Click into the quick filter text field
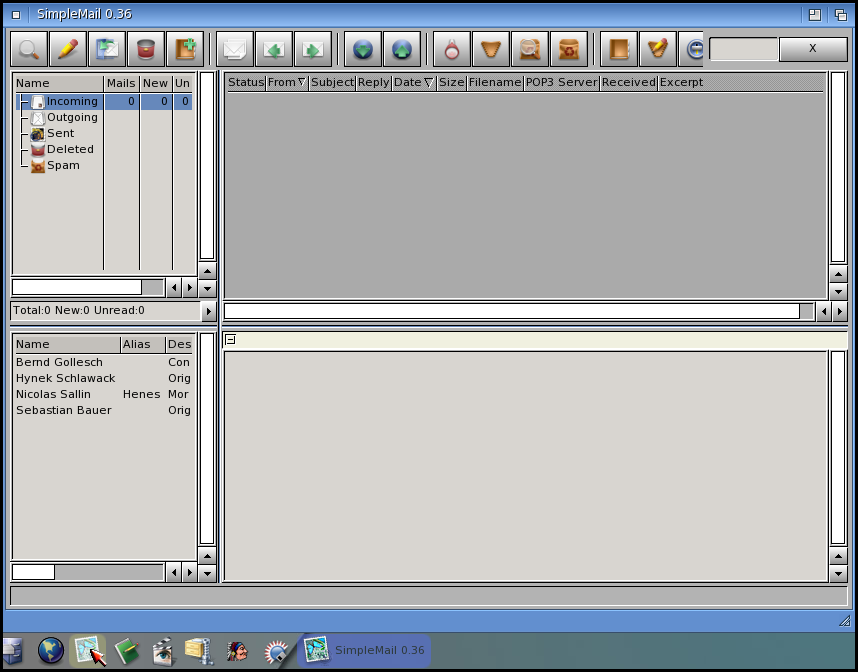The height and width of the screenshot is (672, 858). (x=744, y=49)
